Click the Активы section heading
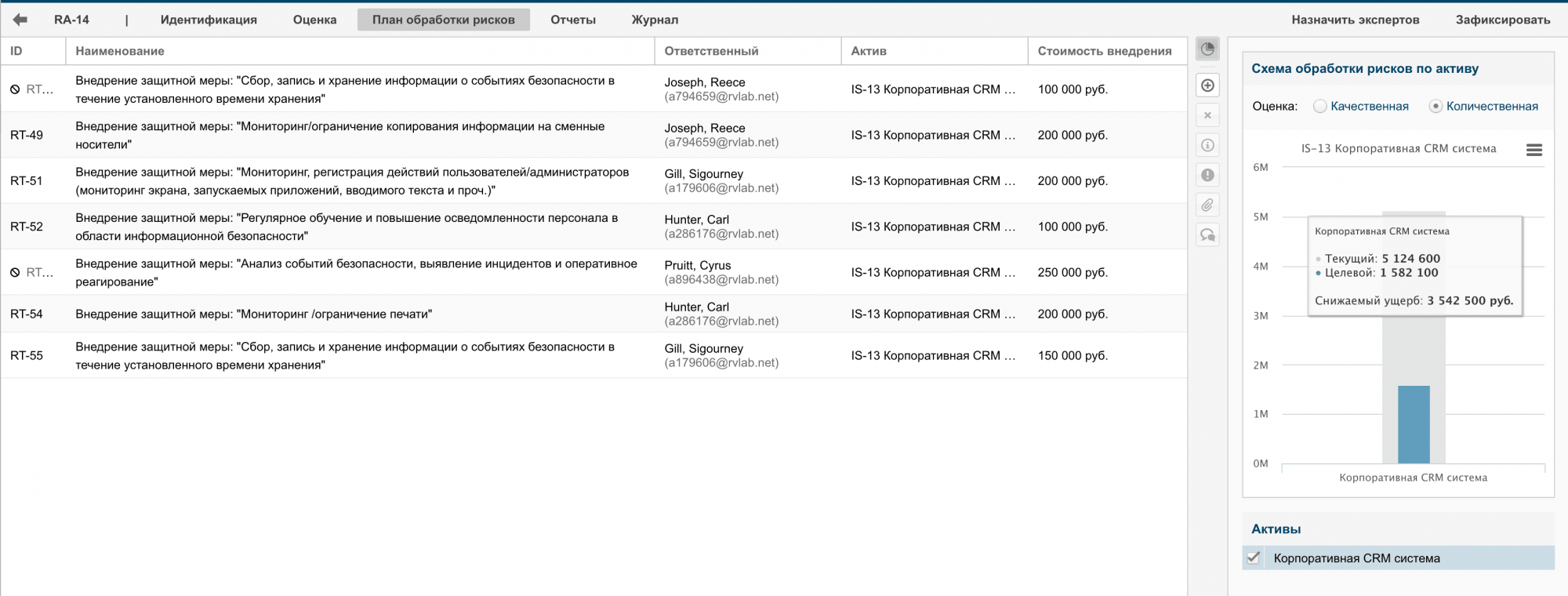Screen dimensions: 1568x596 (x=1276, y=529)
